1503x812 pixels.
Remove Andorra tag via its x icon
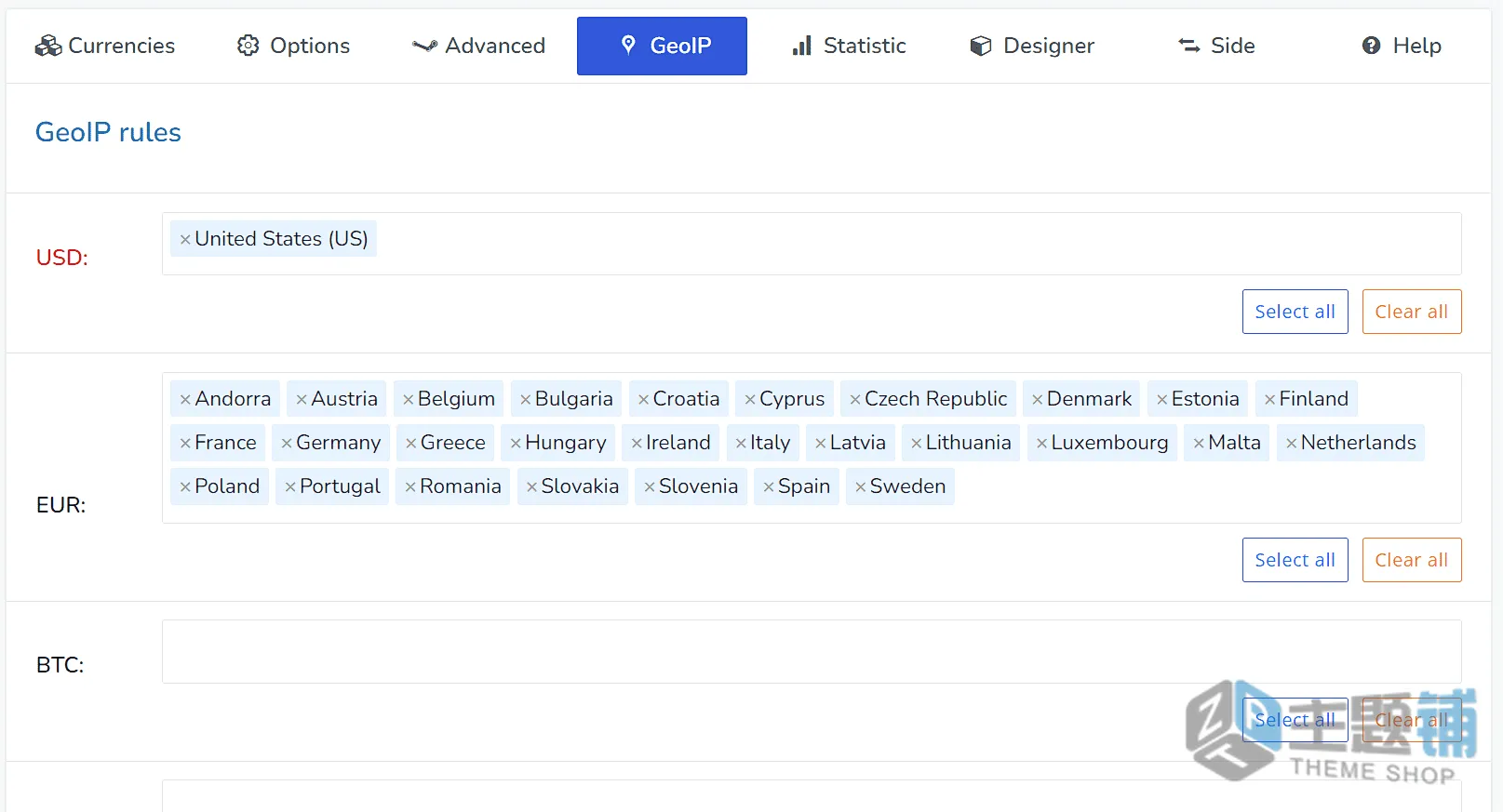pos(185,400)
